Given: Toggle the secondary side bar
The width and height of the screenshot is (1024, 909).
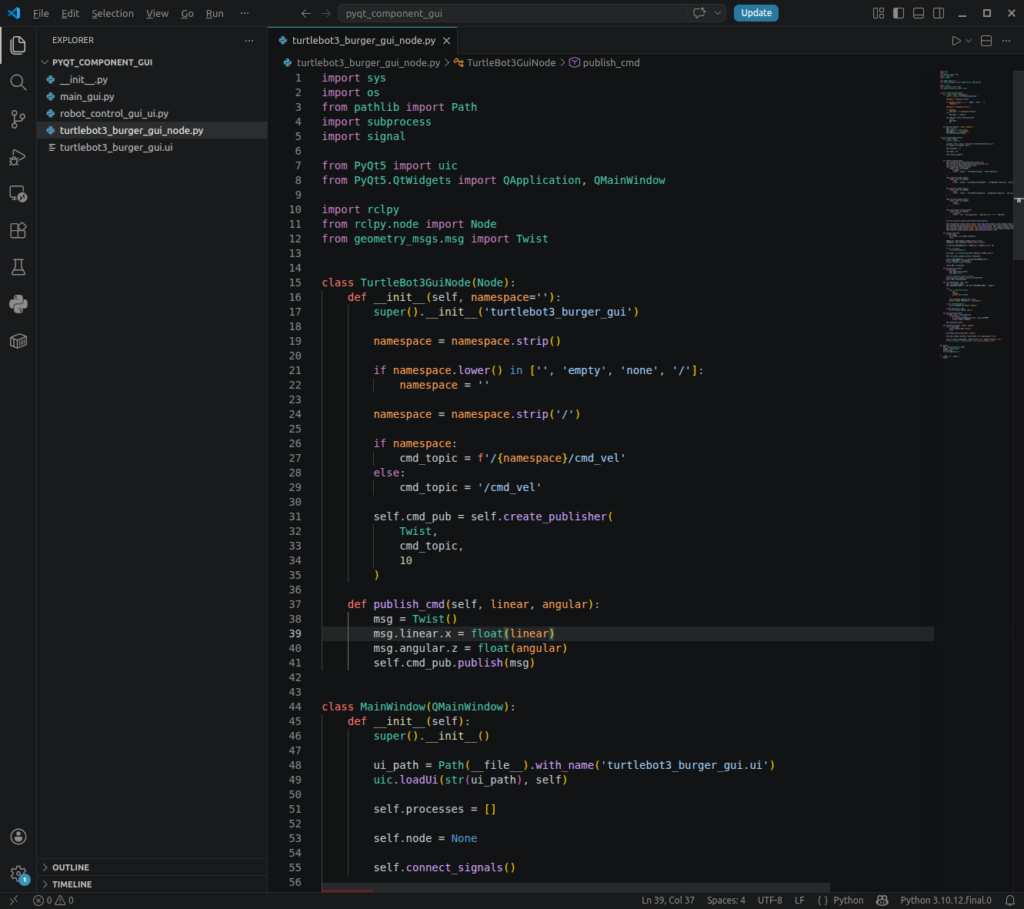Looking at the screenshot, I should coord(938,13).
